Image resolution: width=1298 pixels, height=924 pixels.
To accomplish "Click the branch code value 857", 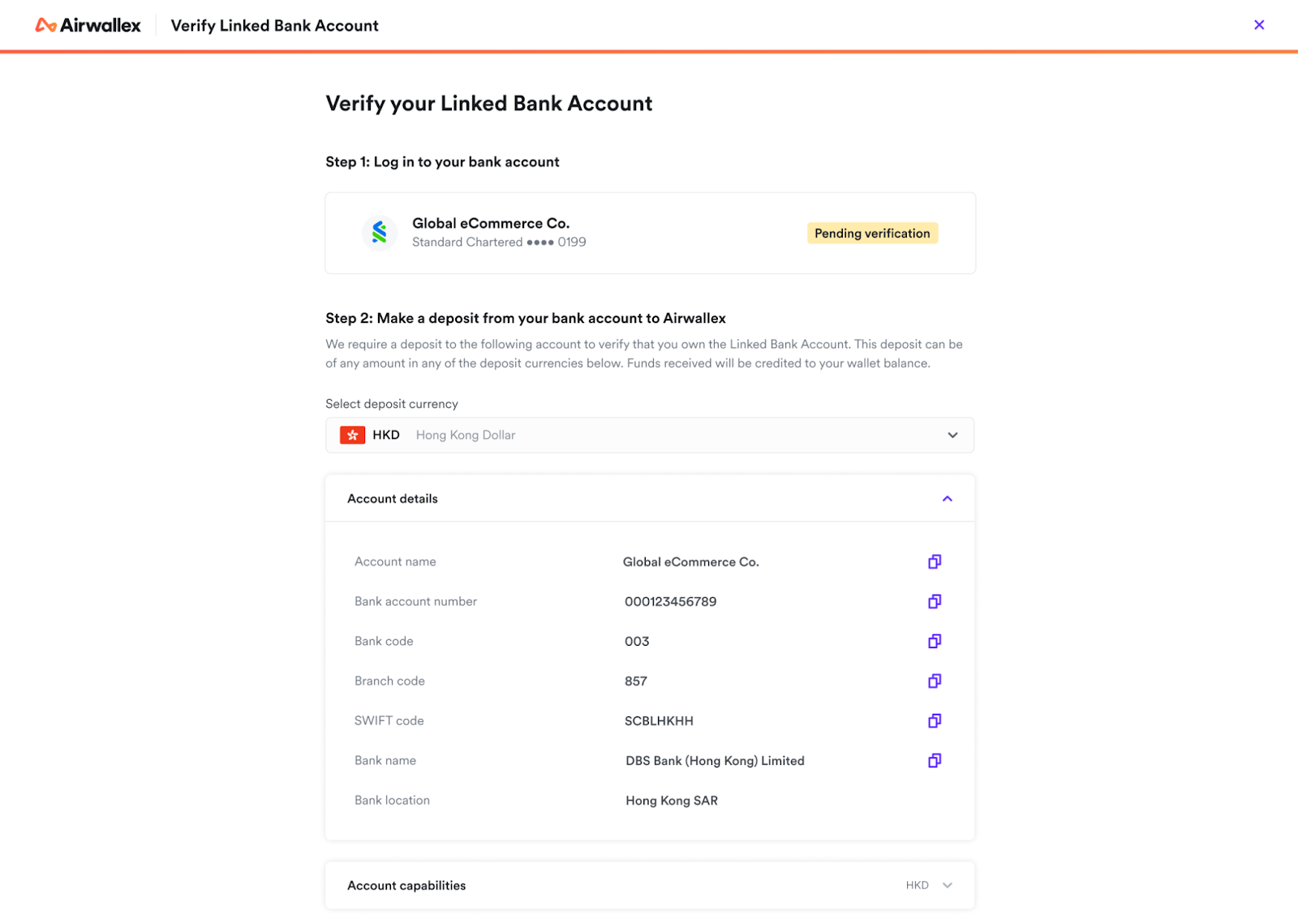I will click(636, 681).
